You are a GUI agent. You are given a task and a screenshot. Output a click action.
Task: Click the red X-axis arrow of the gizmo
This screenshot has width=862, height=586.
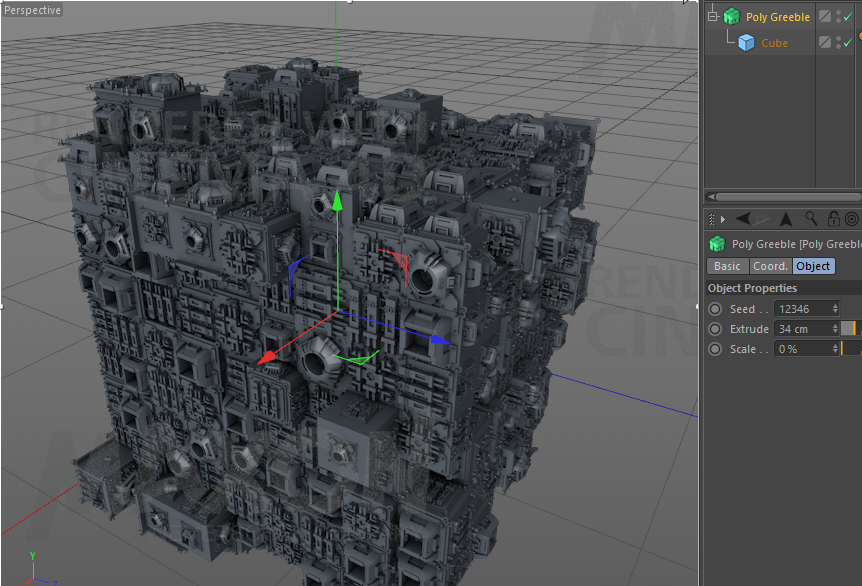pyautogui.click(x=268, y=357)
